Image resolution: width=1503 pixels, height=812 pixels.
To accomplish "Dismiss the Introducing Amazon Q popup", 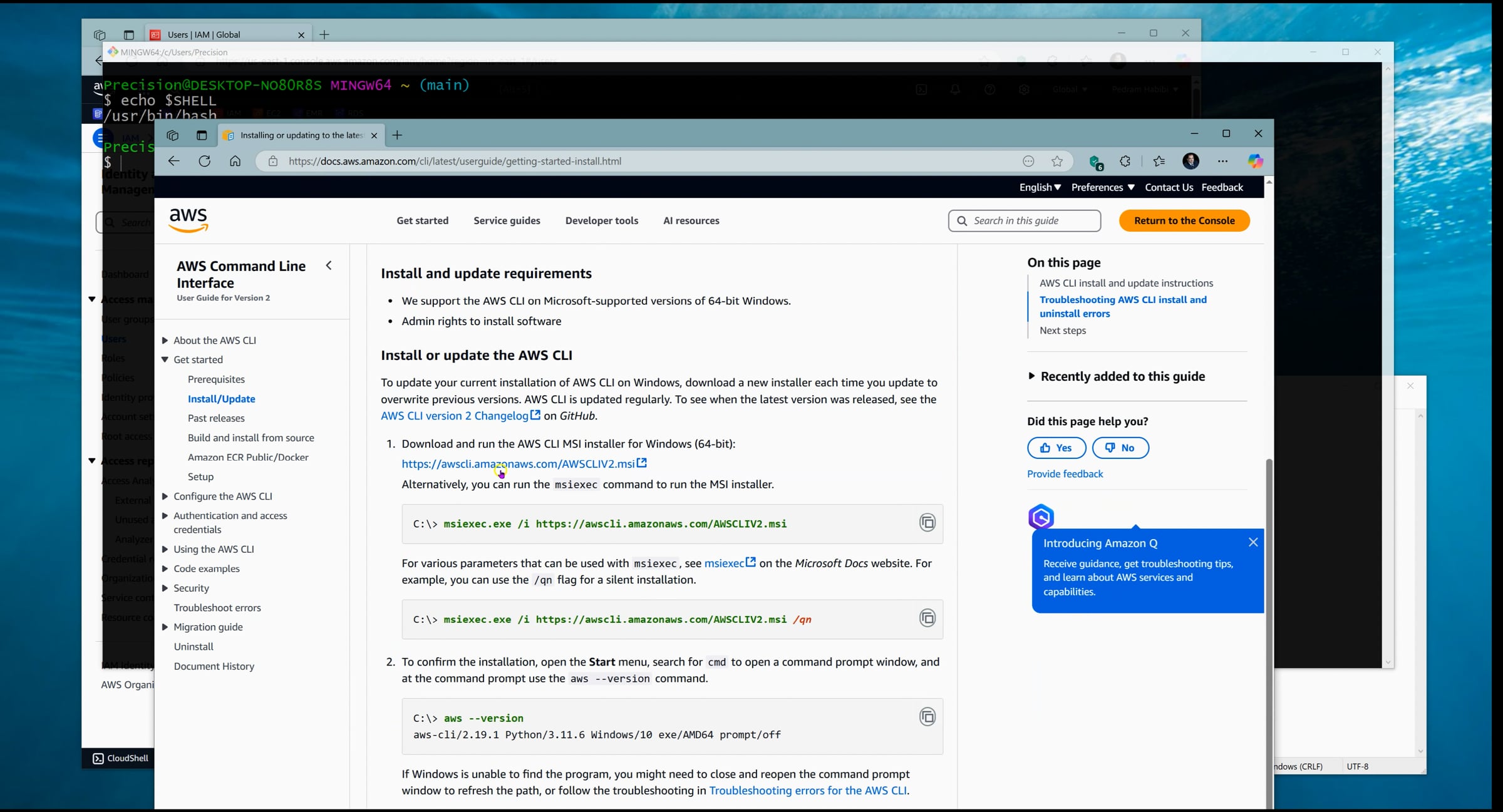I will (1253, 542).
